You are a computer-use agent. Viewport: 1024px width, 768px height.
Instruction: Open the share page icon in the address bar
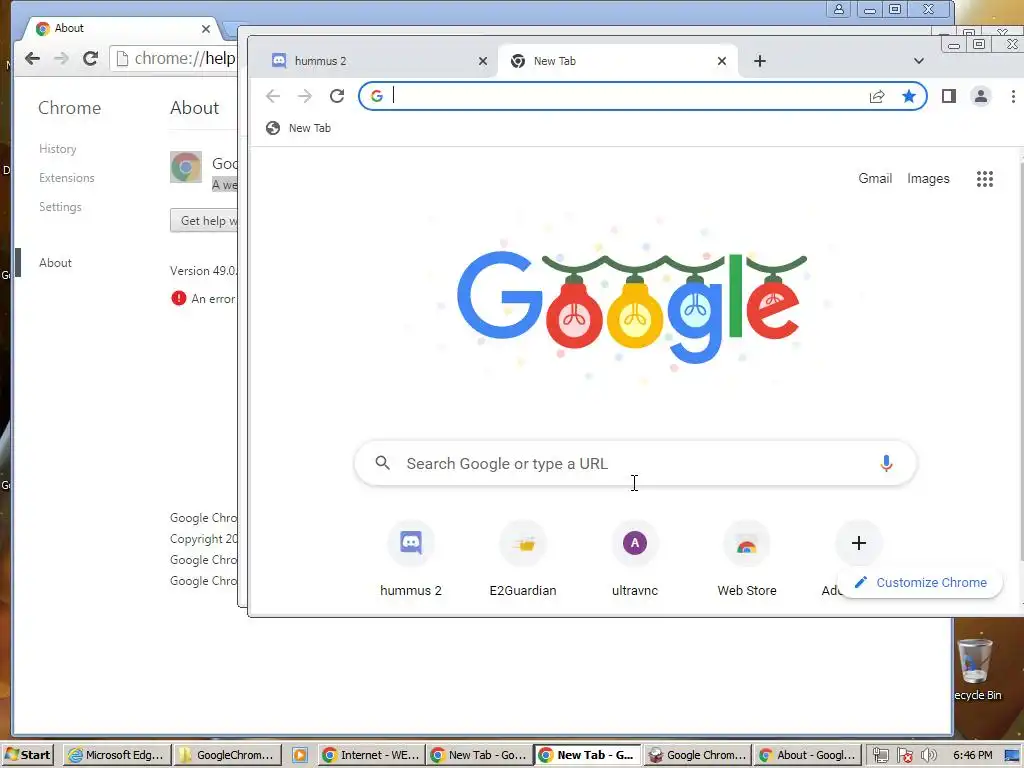(877, 97)
